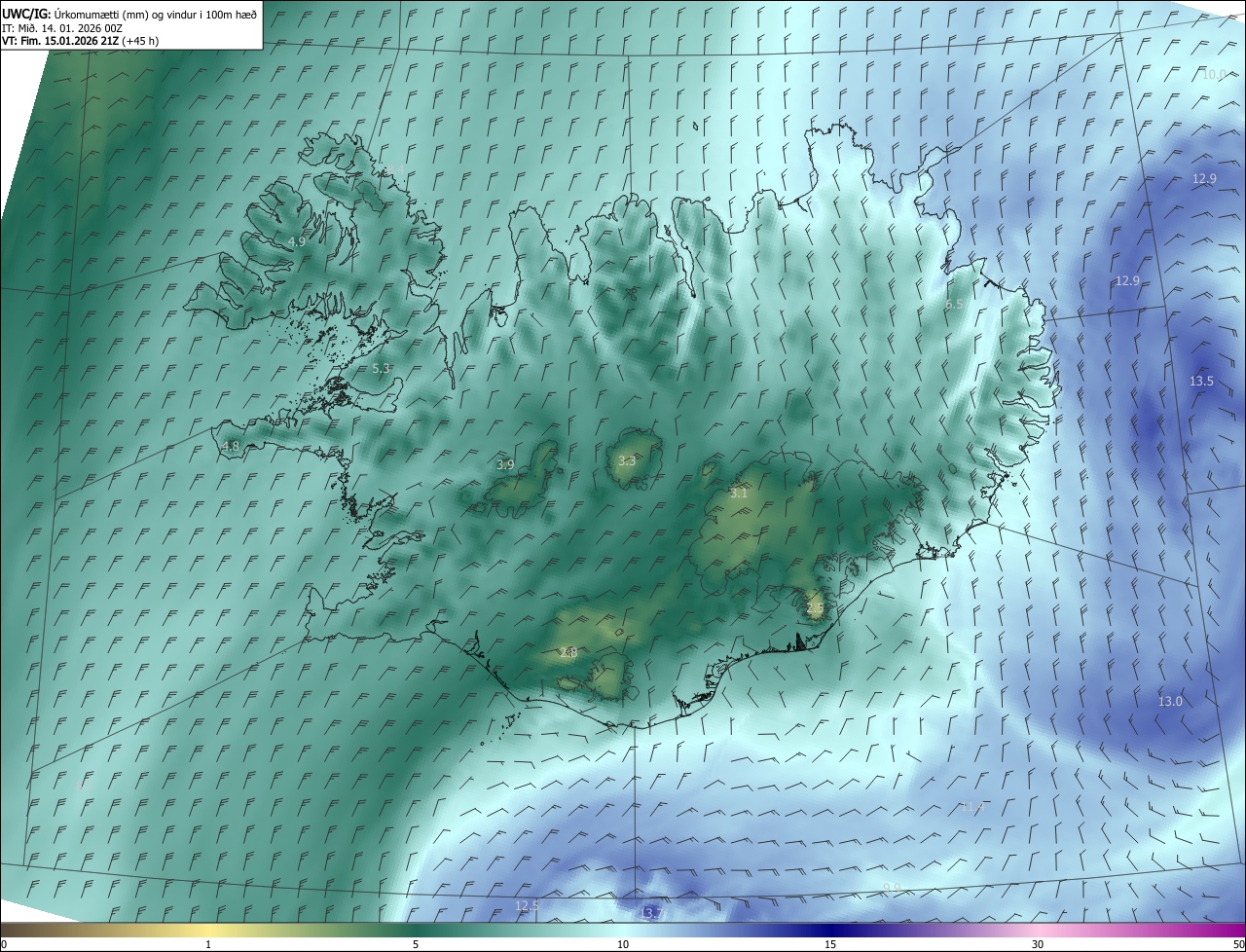Click the 50 tick on the color scale
The width and height of the screenshot is (1246, 952).
point(1238,944)
